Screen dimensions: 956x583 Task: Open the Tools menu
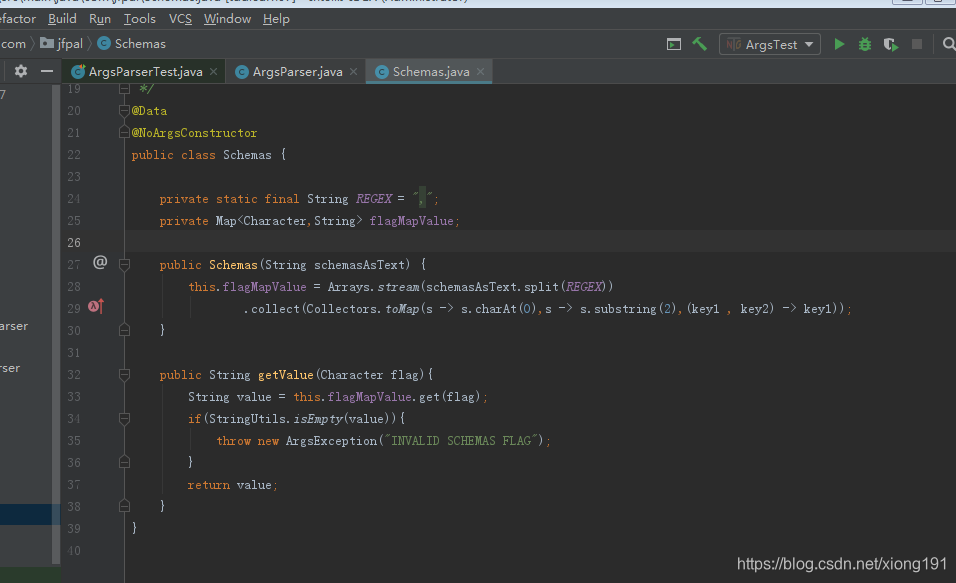tap(140, 19)
